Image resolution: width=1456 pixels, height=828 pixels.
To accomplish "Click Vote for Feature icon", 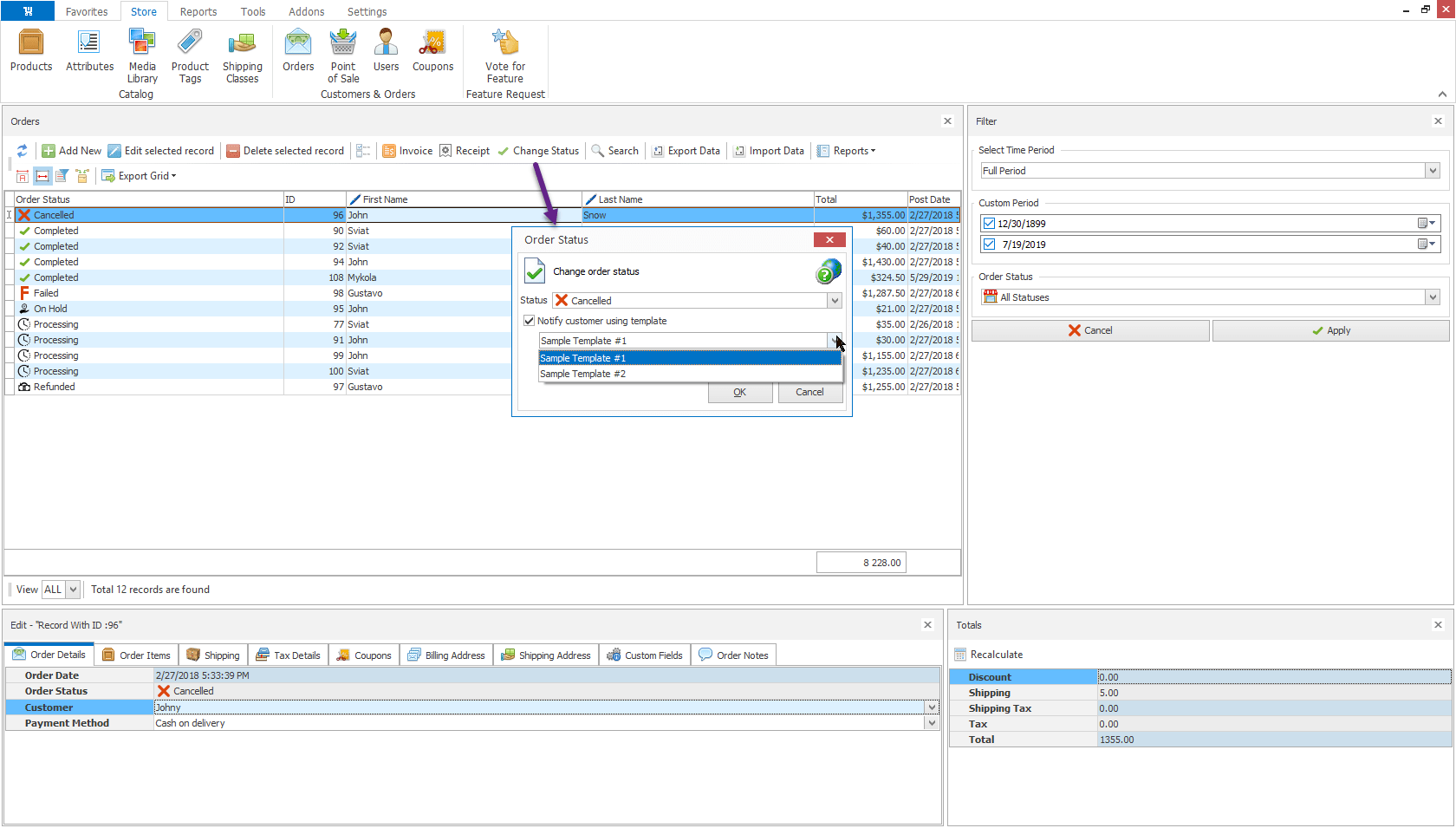I will tap(505, 55).
